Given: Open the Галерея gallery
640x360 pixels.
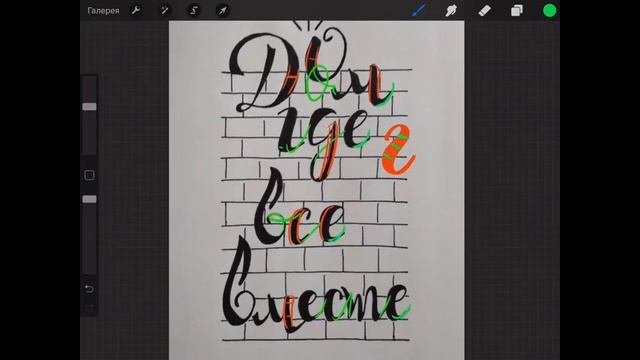Looking at the screenshot, I should point(103,11).
